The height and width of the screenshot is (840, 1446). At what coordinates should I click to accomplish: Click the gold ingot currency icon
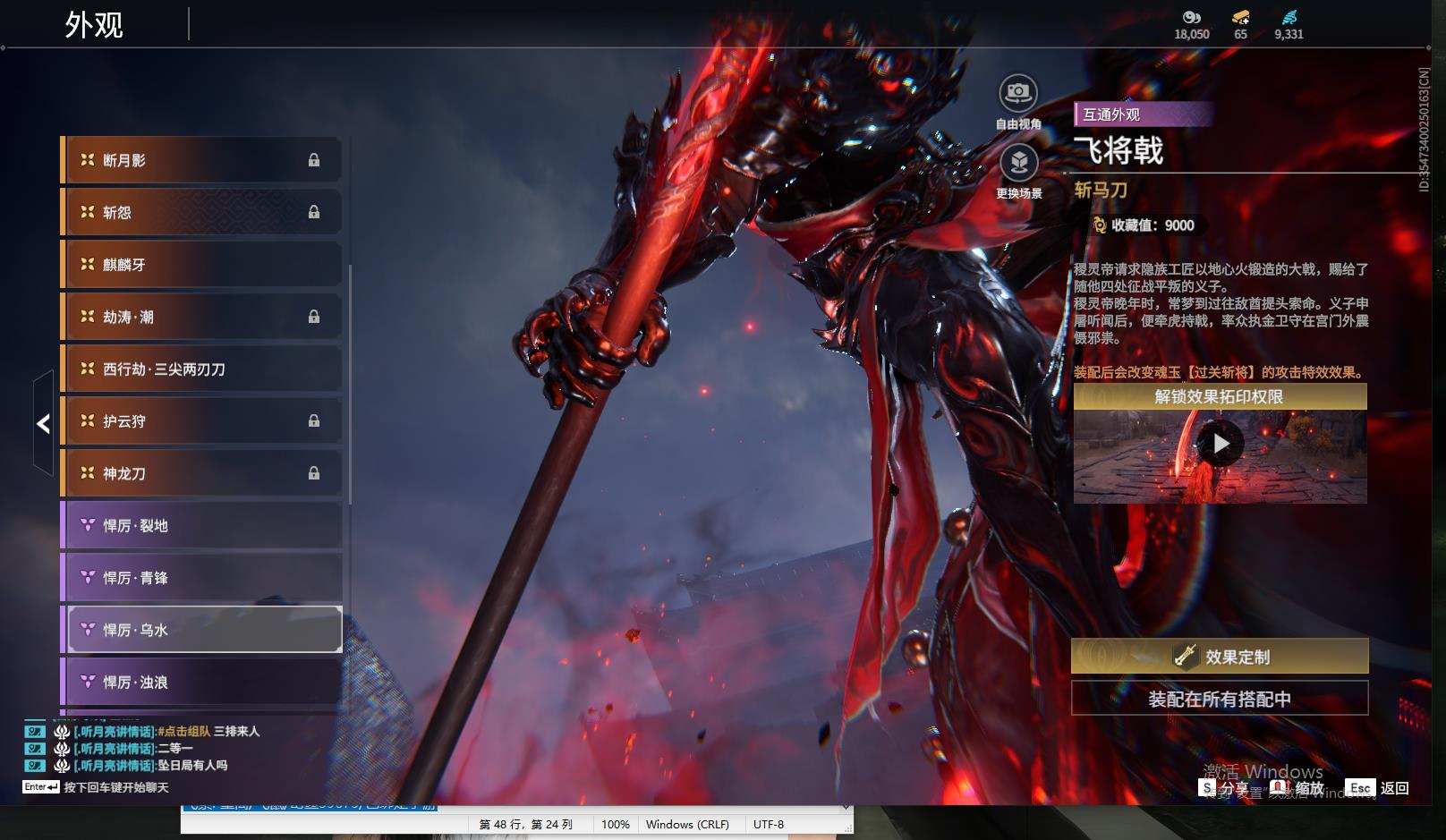[1240, 17]
